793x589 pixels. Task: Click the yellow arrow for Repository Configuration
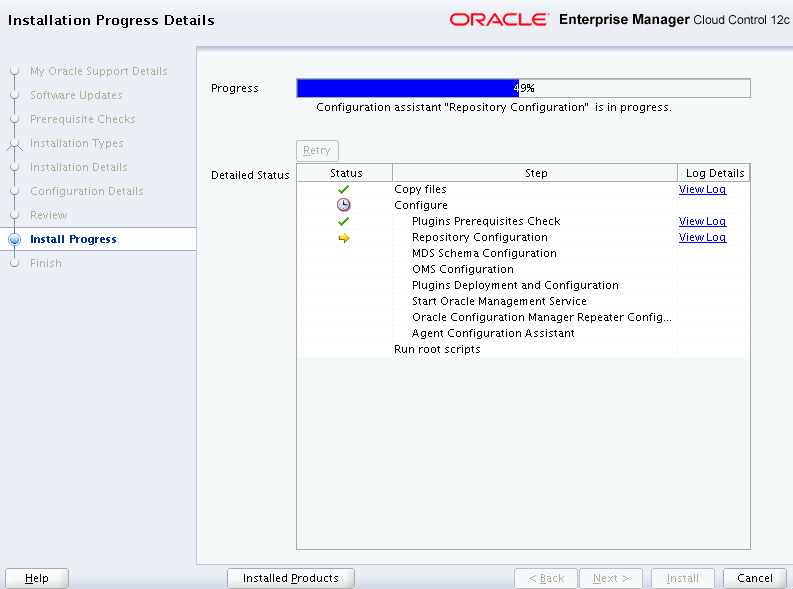(344, 237)
